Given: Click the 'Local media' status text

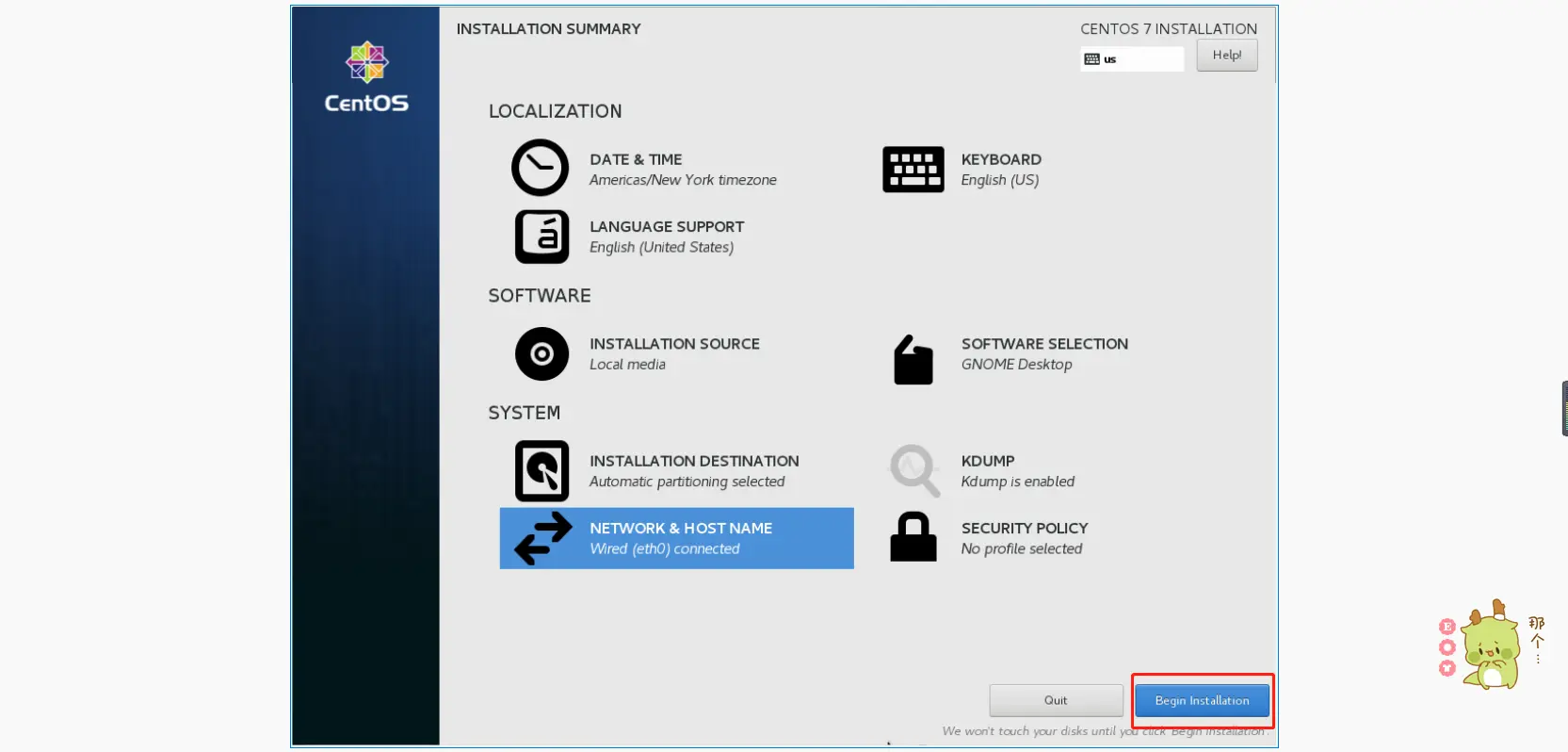Looking at the screenshot, I should click(x=627, y=365).
